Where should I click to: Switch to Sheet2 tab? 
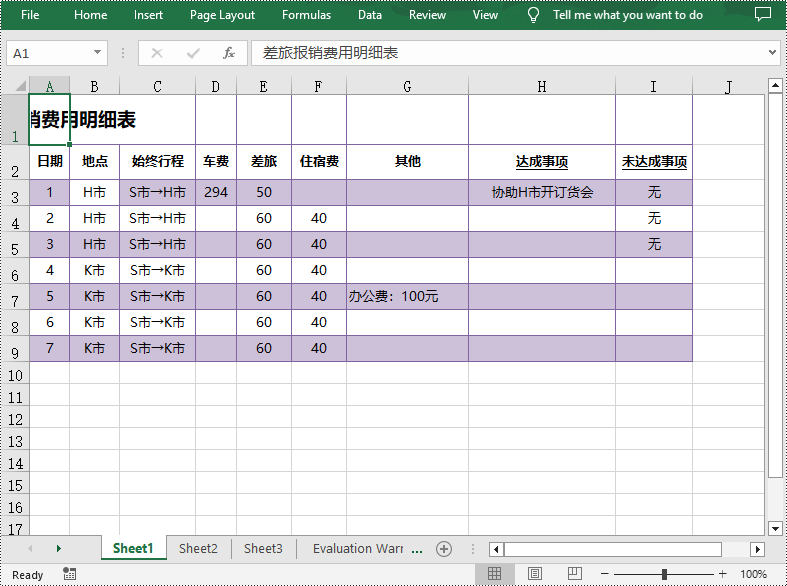[x=198, y=548]
